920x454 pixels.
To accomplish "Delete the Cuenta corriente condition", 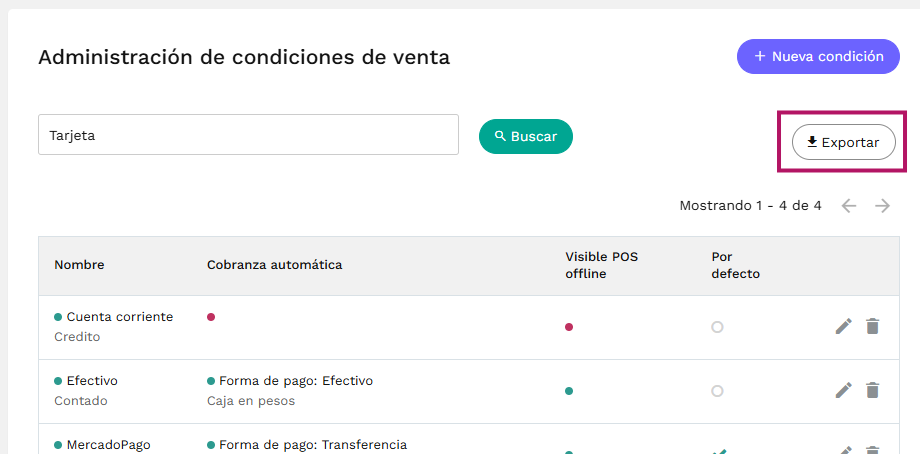I will tap(872, 326).
